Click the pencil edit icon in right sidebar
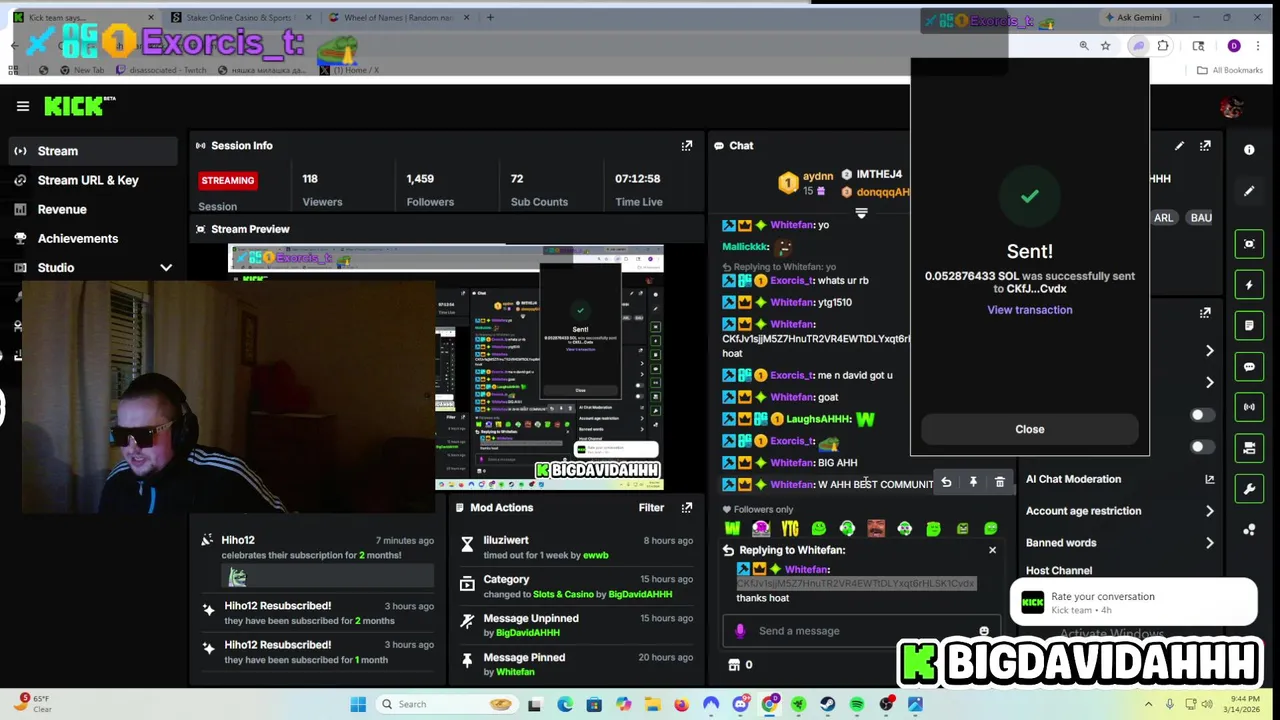1280x720 pixels. pos(1249,191)
